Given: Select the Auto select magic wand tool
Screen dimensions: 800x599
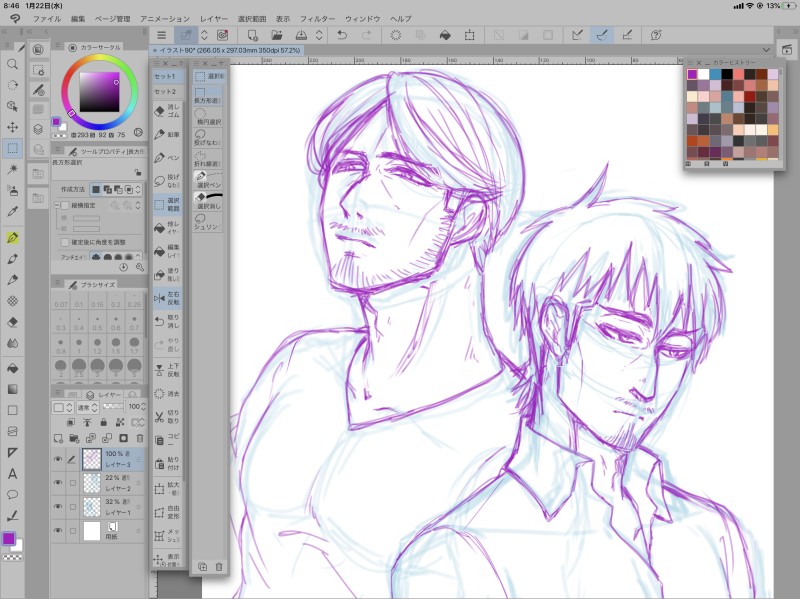Looking at the screenshot, I should pos(13,169).
